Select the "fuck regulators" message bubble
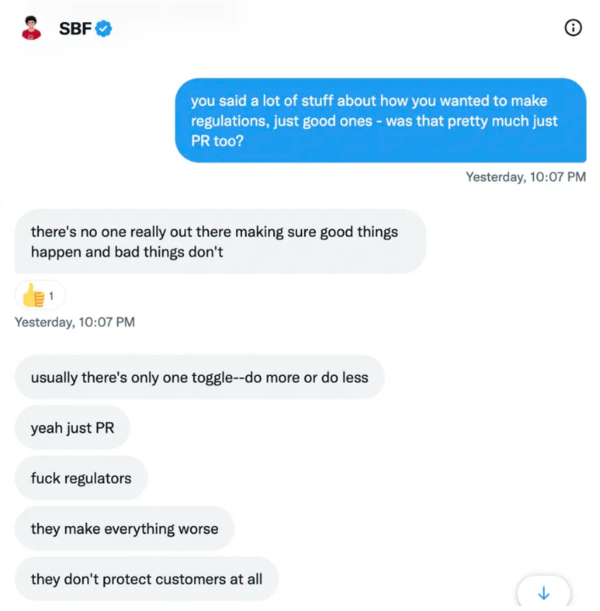Image resolution: width=600 pixels, height=611 pixels. click(81, 478)
